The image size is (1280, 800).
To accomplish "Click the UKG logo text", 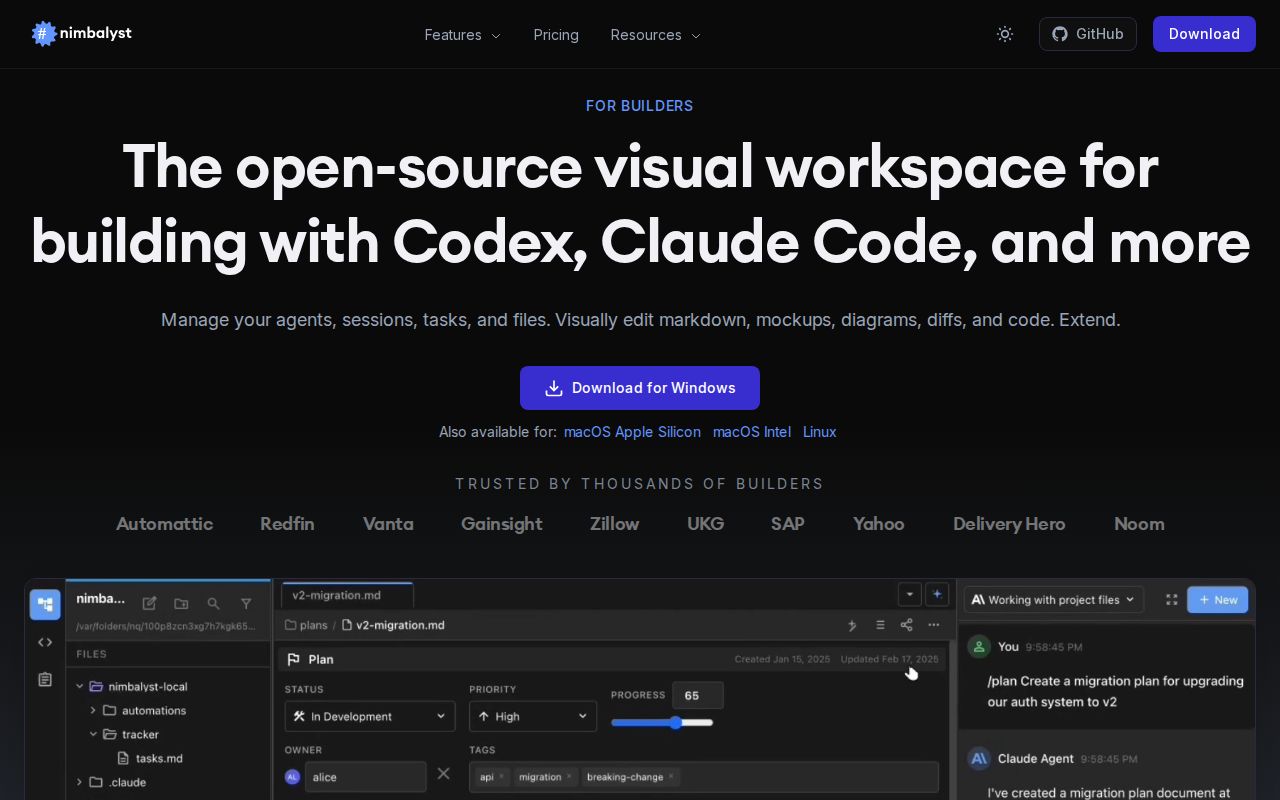I will click(x=705, y=524).
